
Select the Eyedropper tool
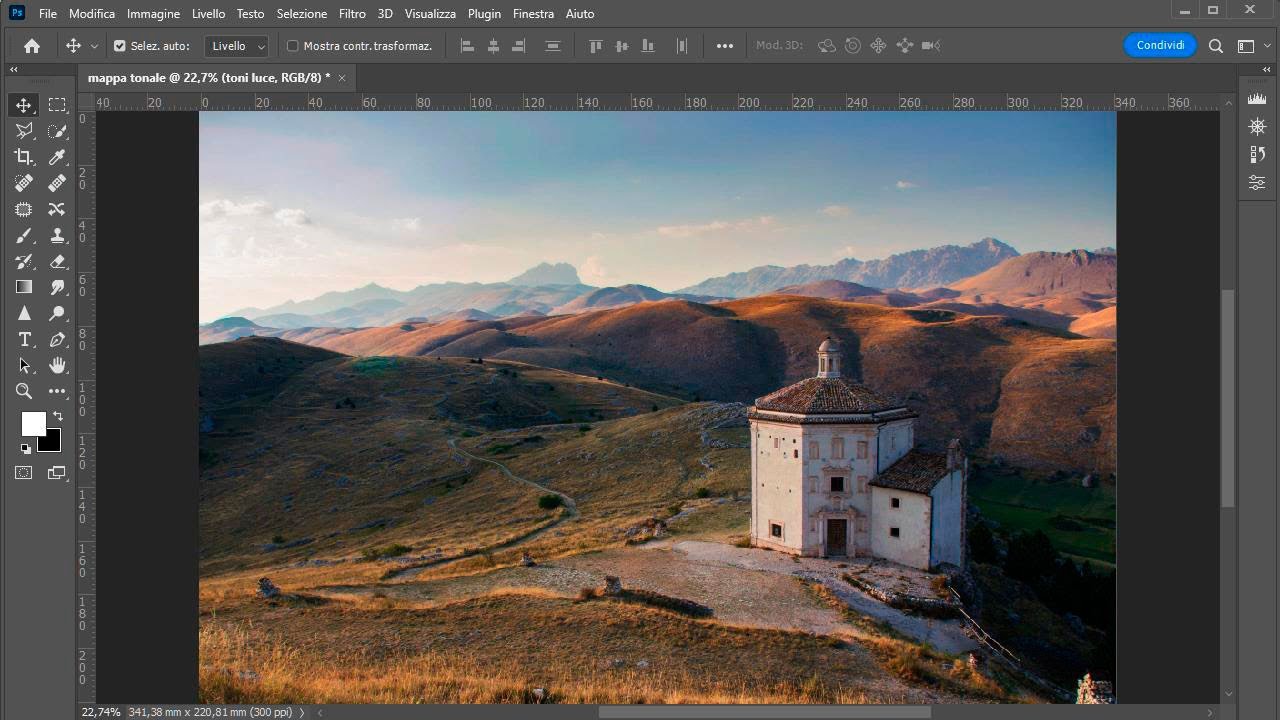(57, 157)
